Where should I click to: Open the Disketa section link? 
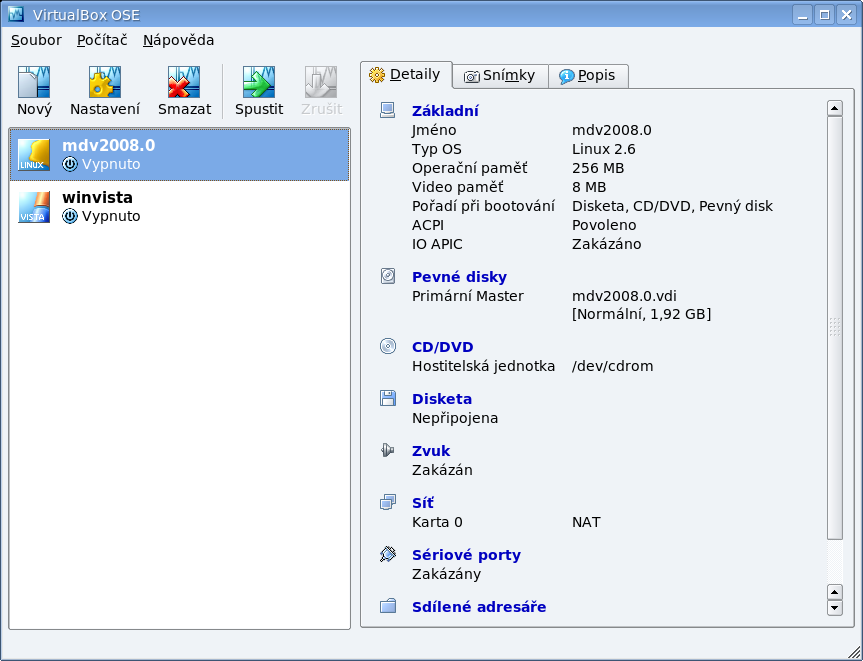click(x=442, y=398)
